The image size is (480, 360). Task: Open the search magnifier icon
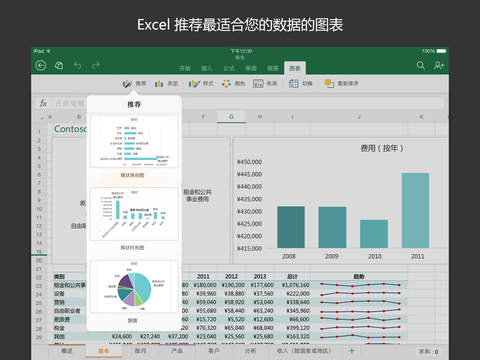pos(421,65)
